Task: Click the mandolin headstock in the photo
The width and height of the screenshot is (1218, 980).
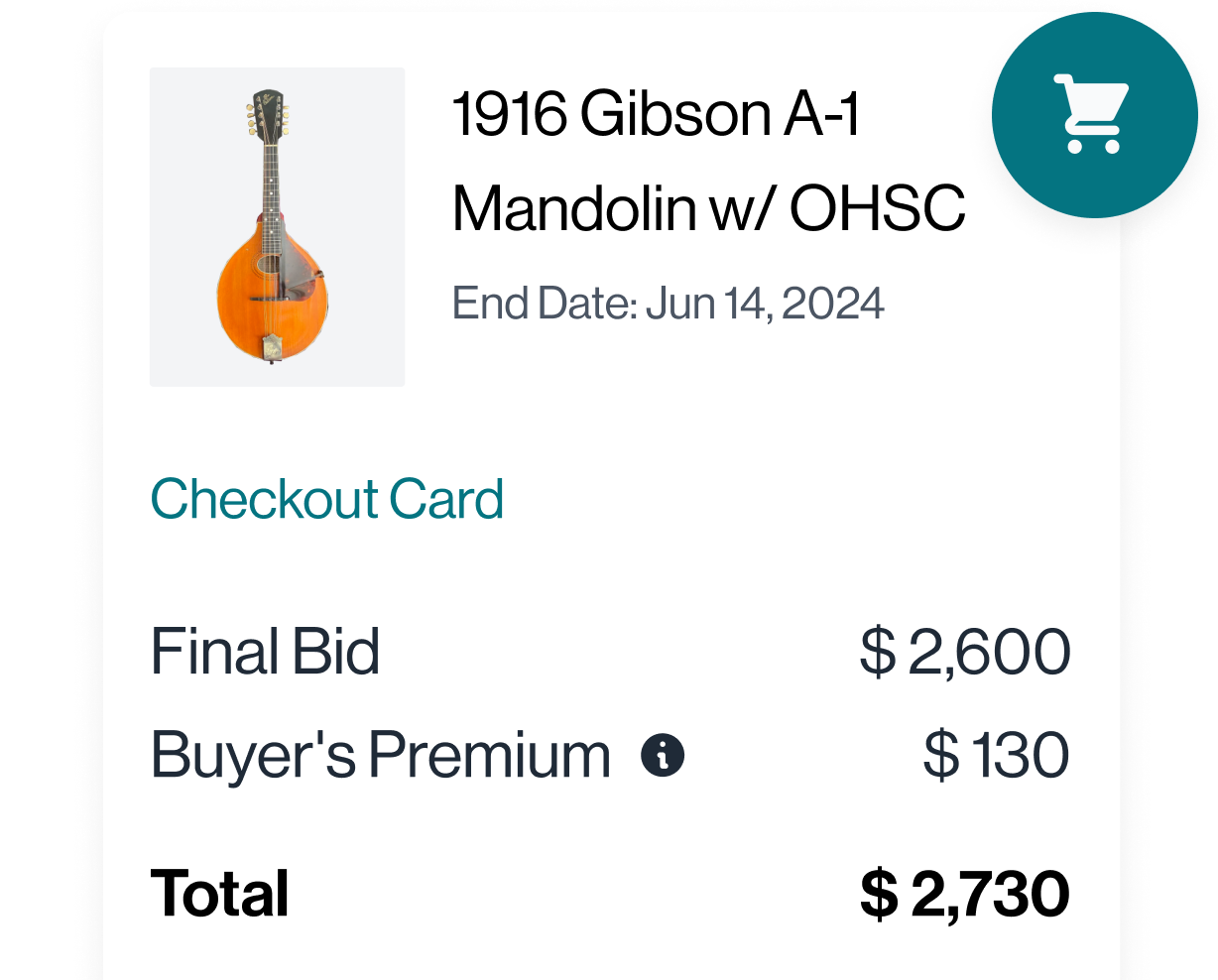Action: 267,114
